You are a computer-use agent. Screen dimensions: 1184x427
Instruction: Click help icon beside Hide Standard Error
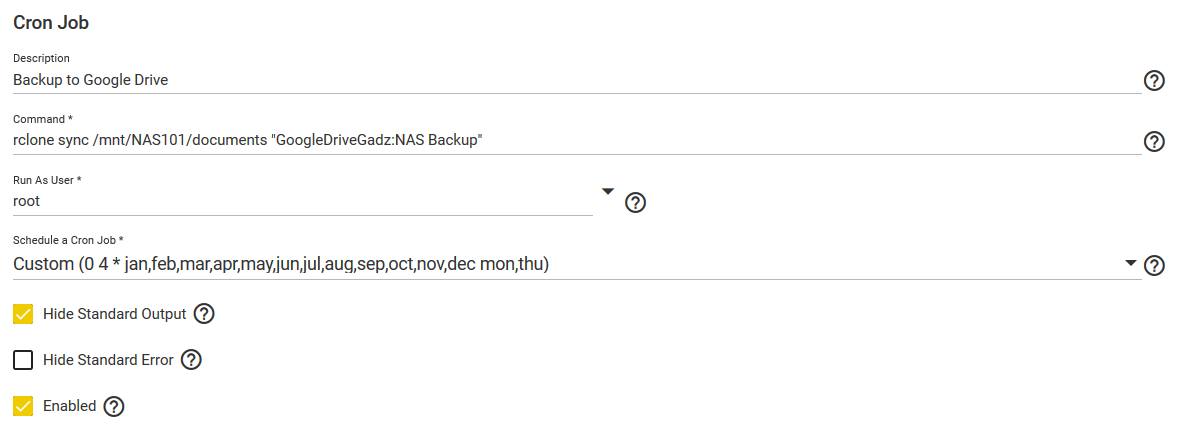[x=191, y=360]
